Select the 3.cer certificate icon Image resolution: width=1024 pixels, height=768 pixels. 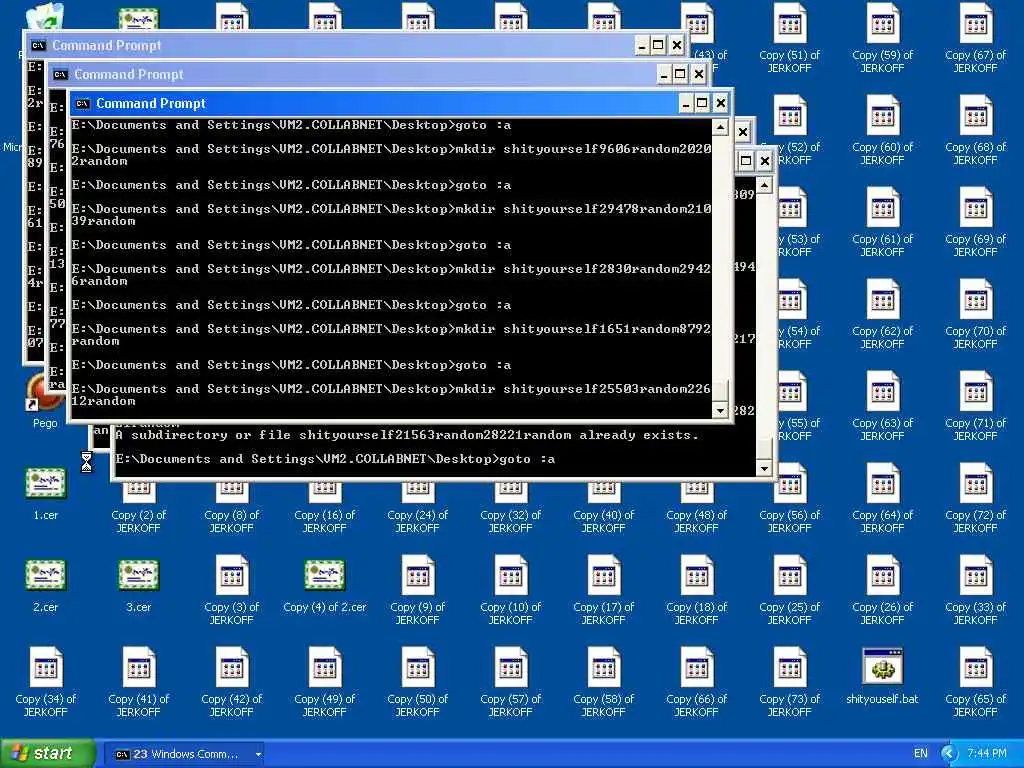pyautogui.click(x=138, y=574)
